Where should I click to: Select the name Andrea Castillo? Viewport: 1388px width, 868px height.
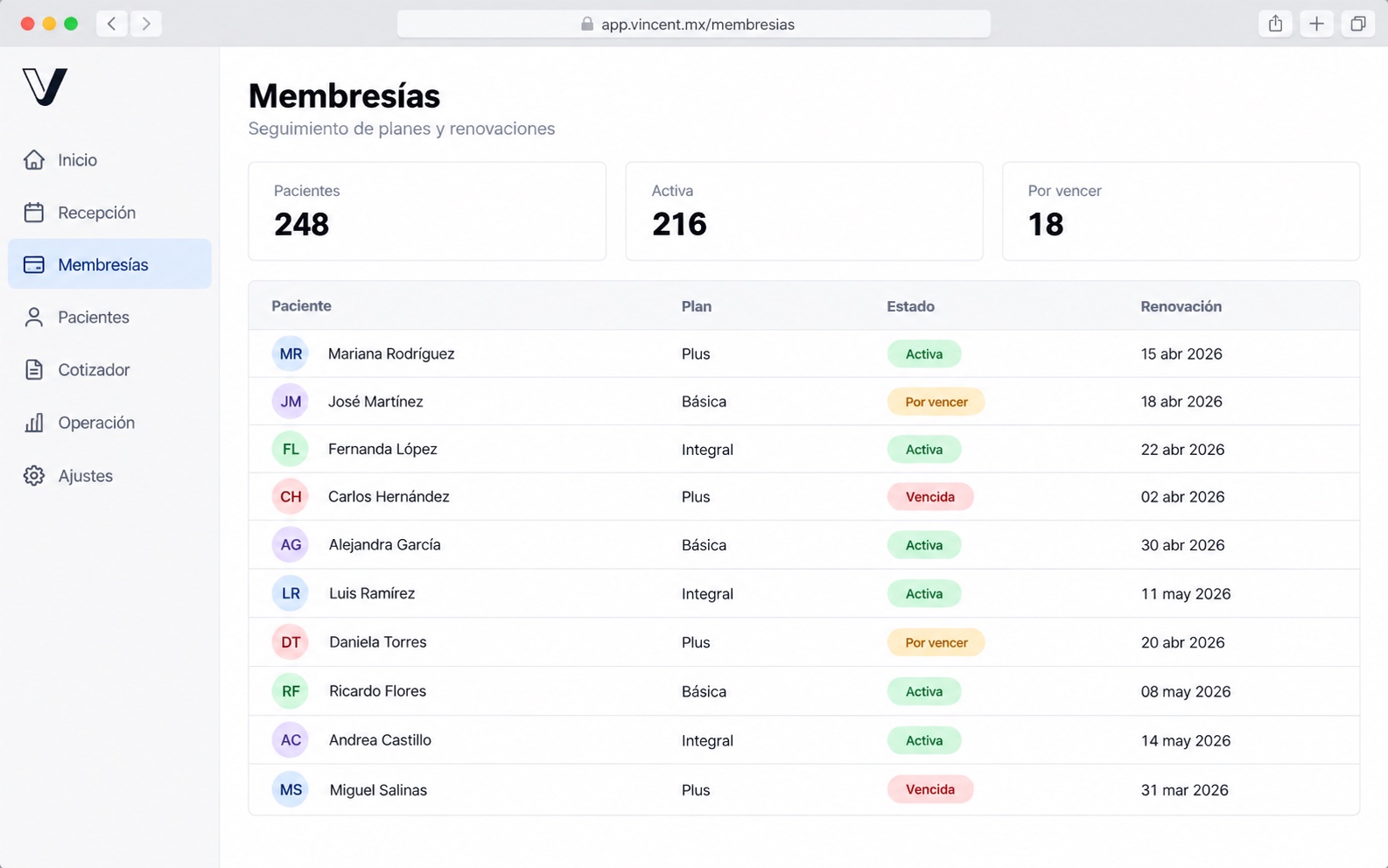(x=380, y=740)
